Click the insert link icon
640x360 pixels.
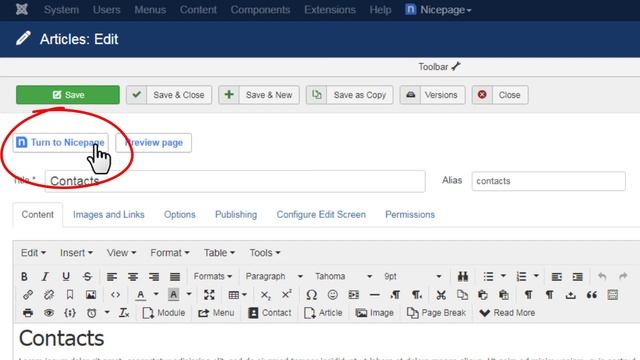(28, 295)
